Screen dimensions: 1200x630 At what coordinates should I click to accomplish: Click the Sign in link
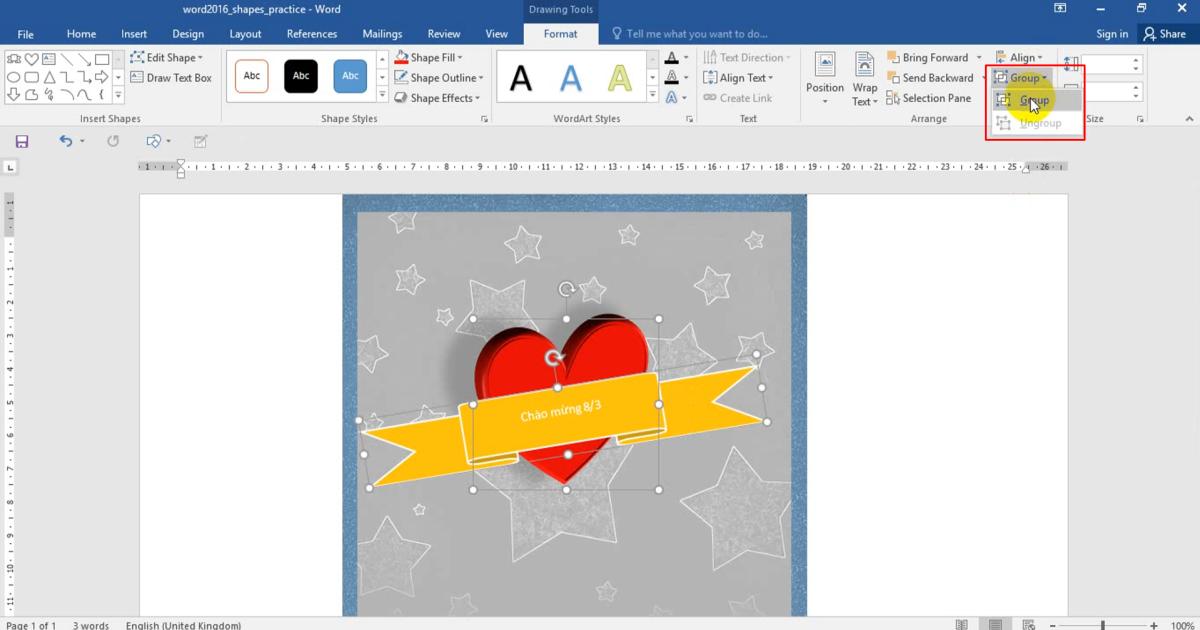click(1111, 34)
